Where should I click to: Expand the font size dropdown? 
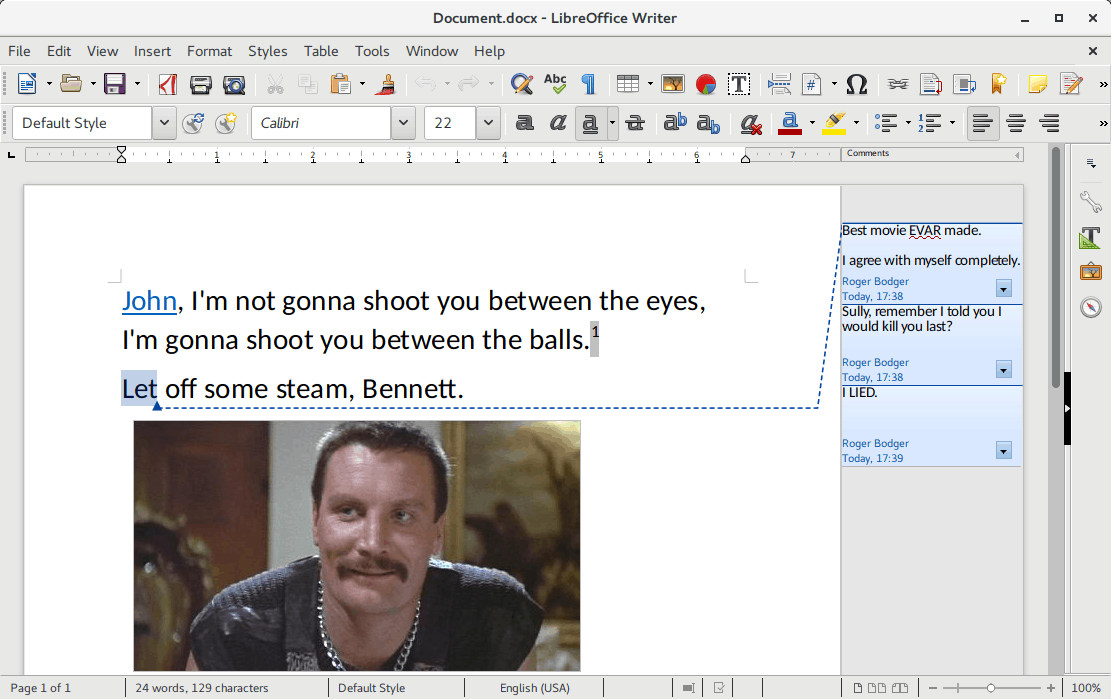click(x=488, y=123)
